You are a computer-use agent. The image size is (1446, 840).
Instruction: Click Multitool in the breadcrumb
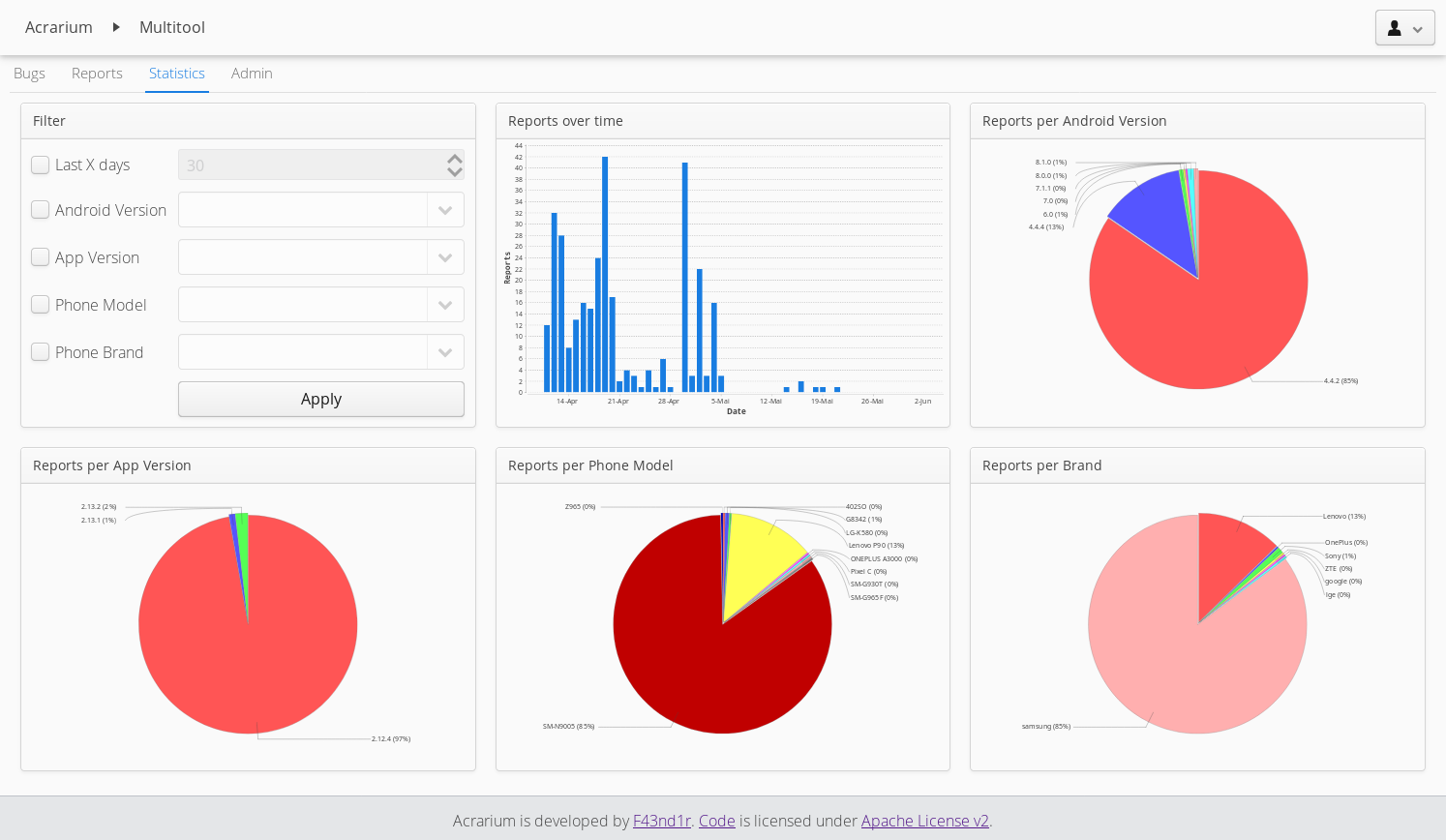coord(172,27)
